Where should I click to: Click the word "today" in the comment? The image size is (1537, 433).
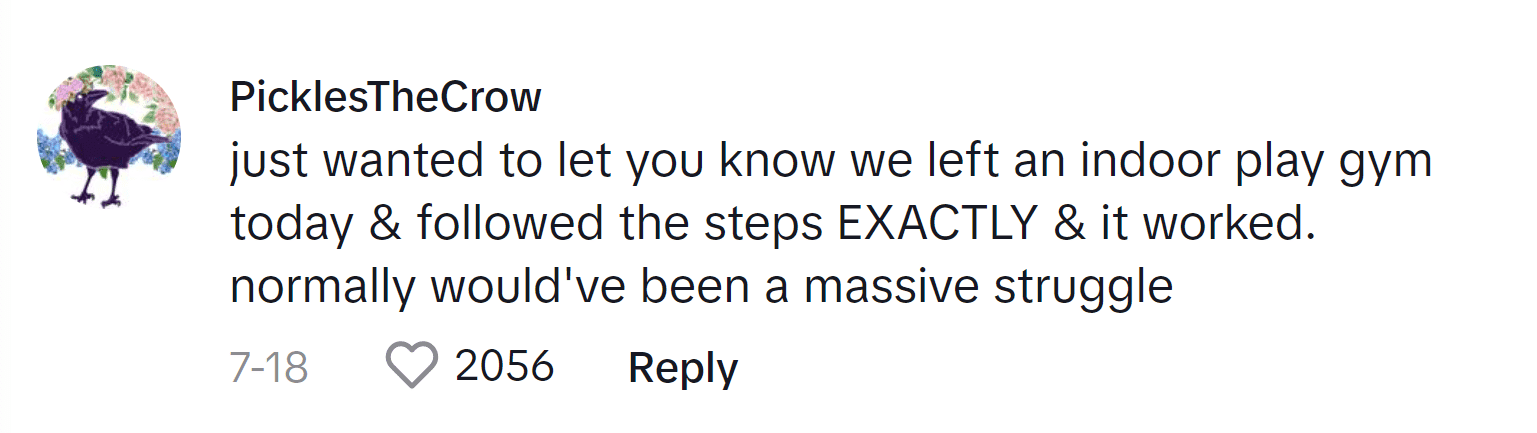[x=290, y=227]
